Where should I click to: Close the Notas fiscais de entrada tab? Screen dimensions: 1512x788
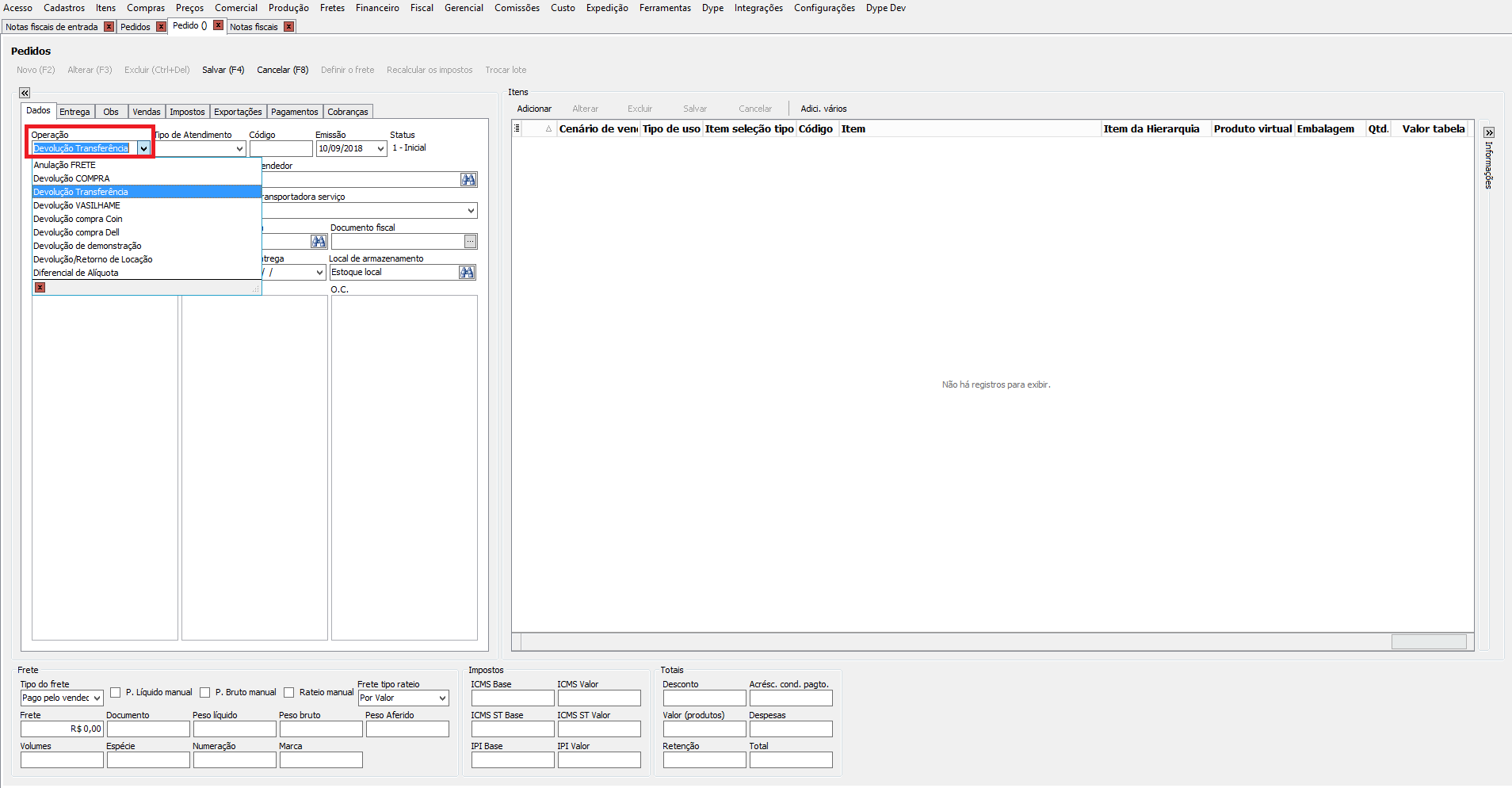109,27
